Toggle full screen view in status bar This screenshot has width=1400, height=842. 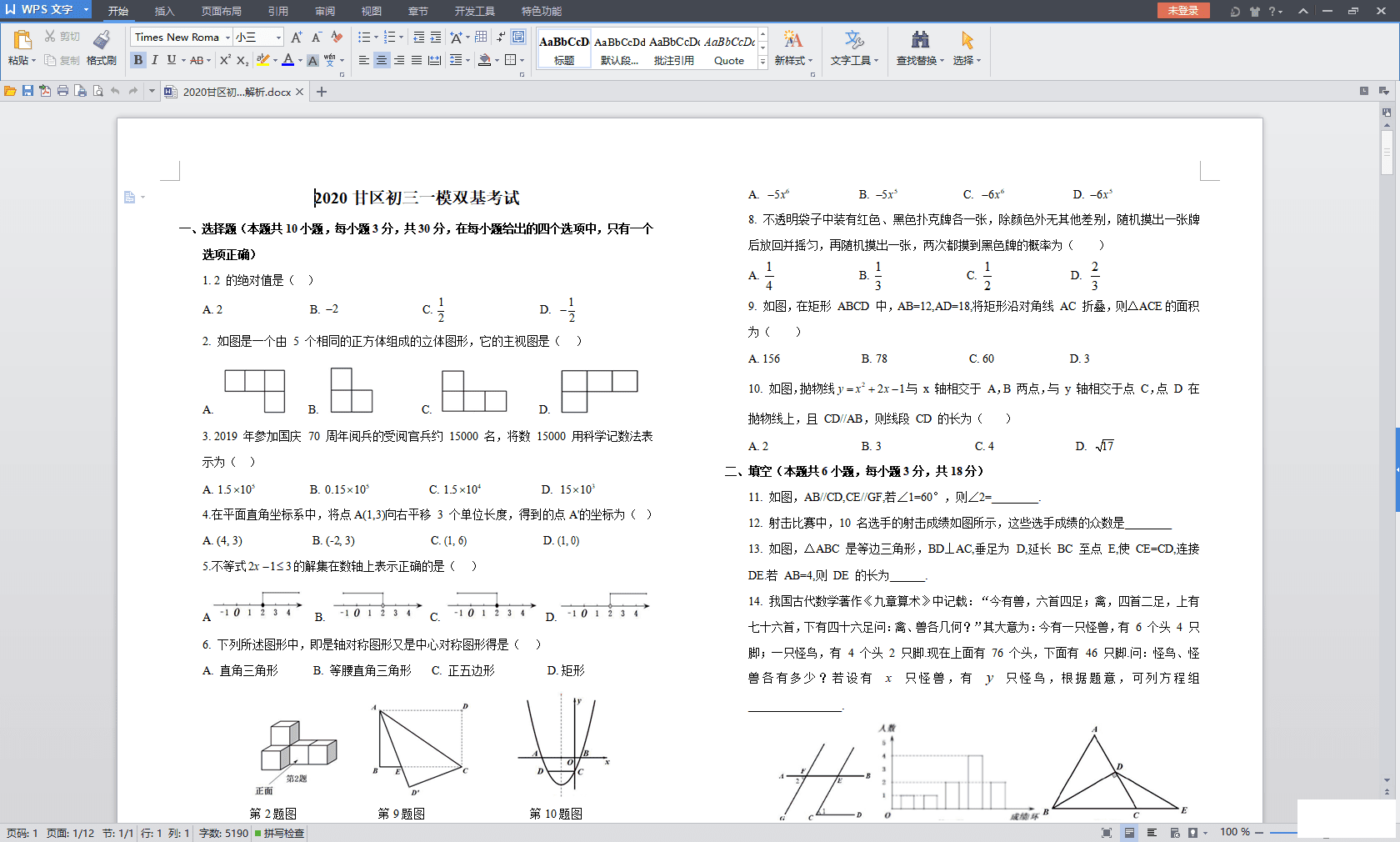pos(1107,833)
